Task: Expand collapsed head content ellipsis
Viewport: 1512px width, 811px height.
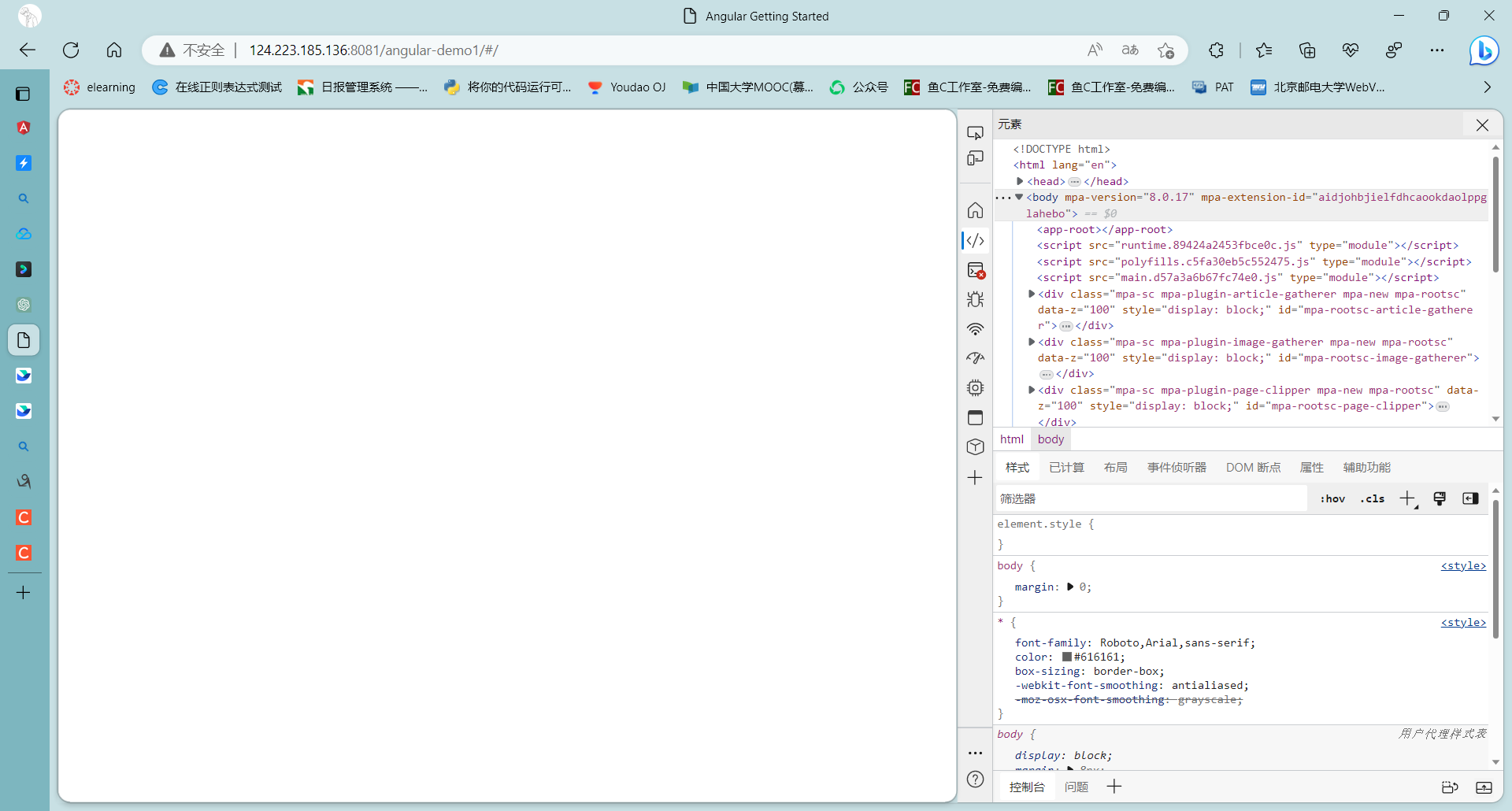Action: (1074, 182)
